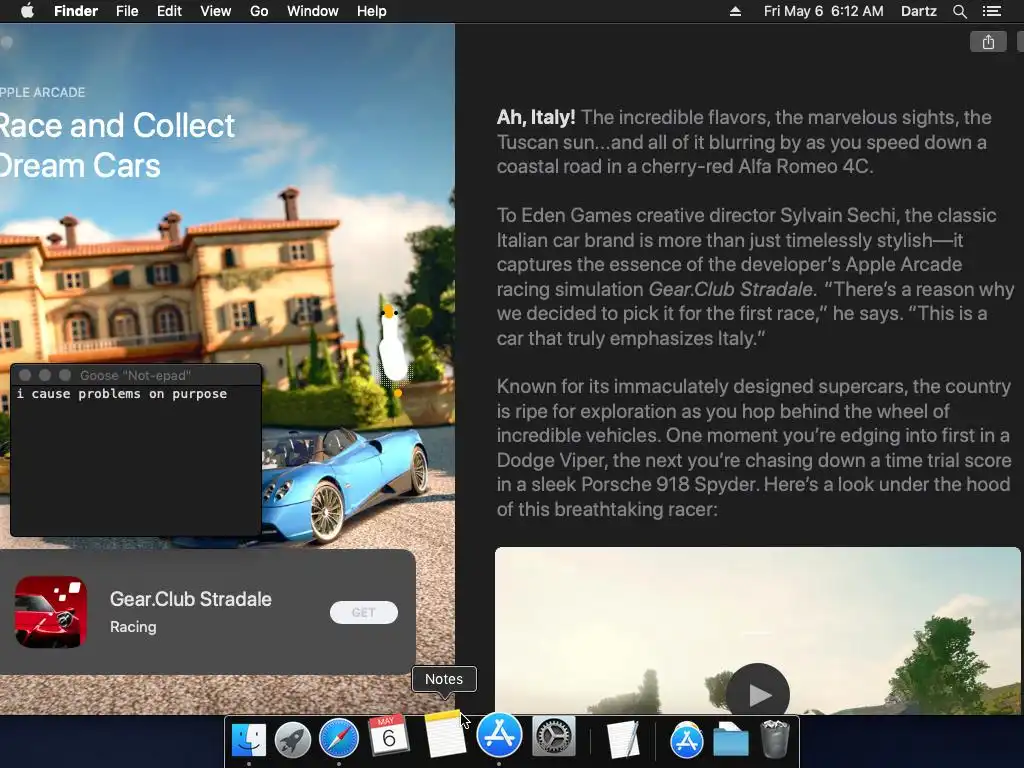Open App Store downloads stack in Dock
The height and width of the screenshot is (768, 1024).
pyautogui.click(x=686, y=741)
